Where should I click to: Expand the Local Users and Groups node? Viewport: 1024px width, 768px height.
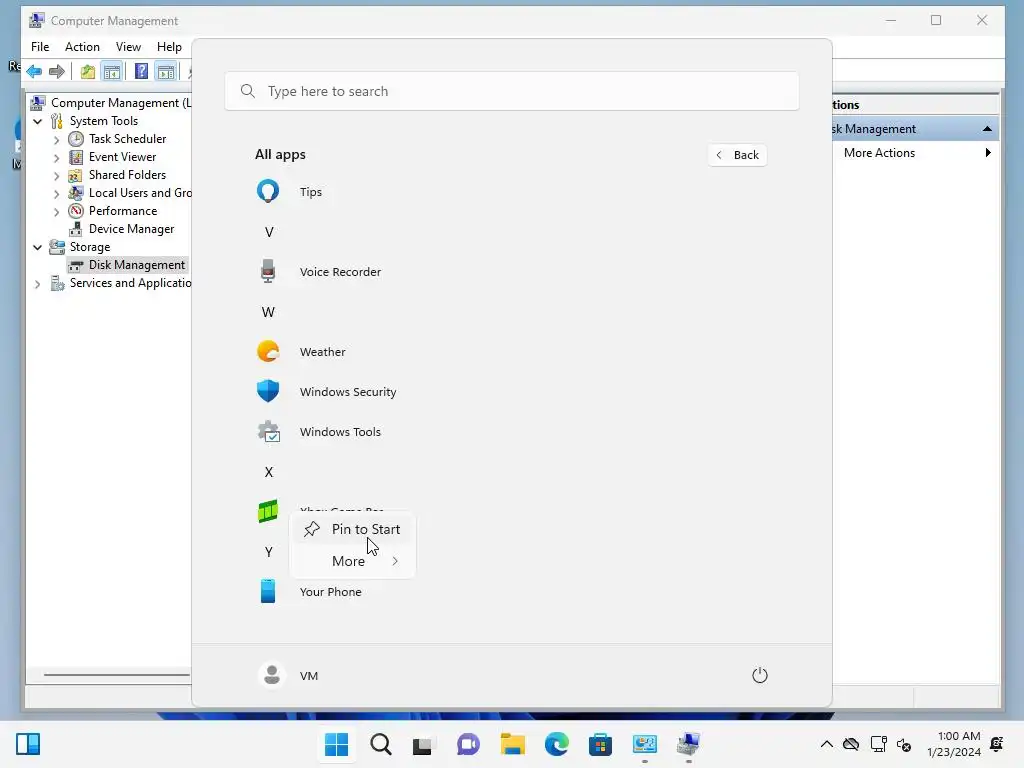pos(56,193)
